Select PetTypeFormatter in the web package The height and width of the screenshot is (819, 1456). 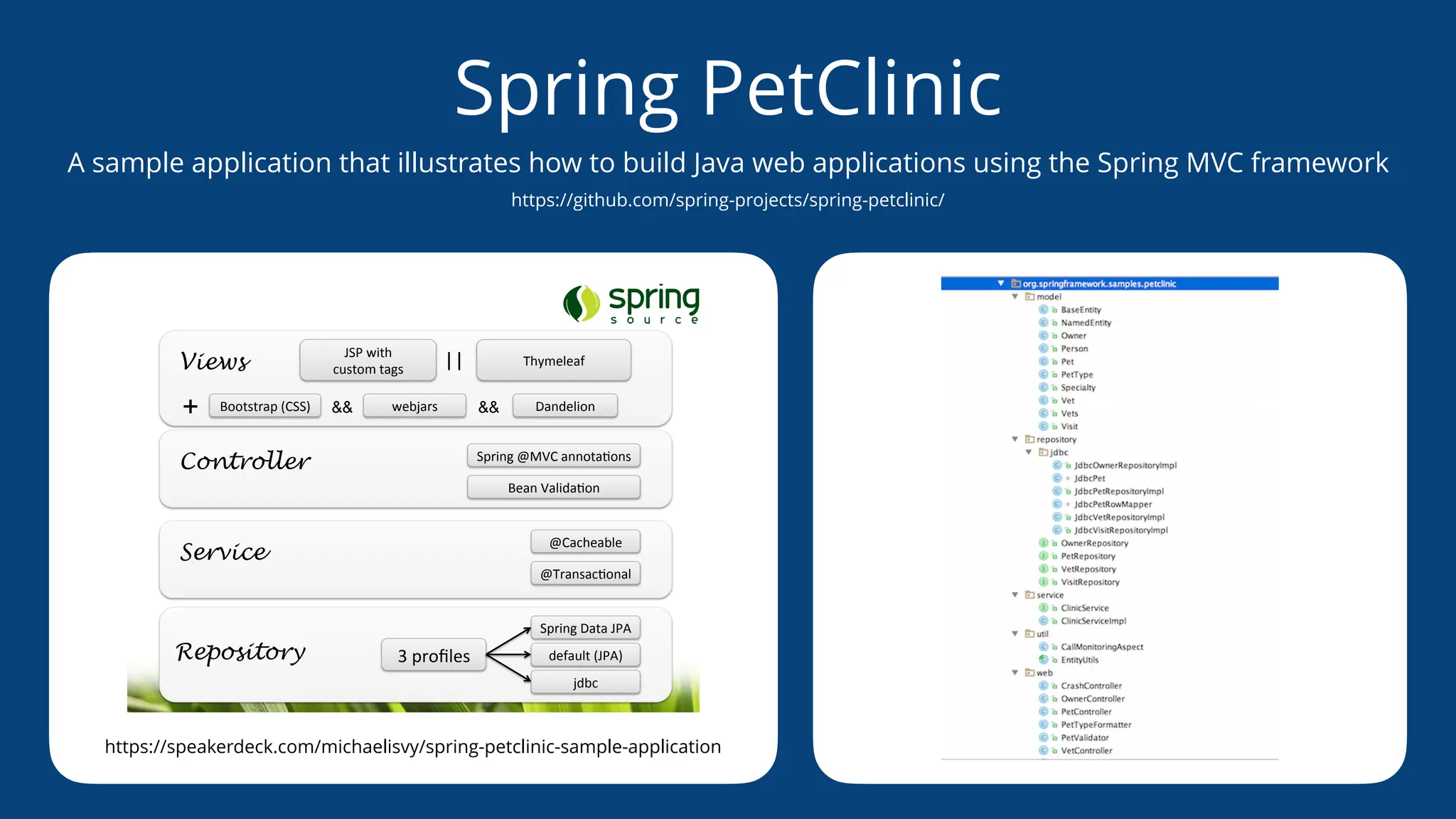point(1096,724)
